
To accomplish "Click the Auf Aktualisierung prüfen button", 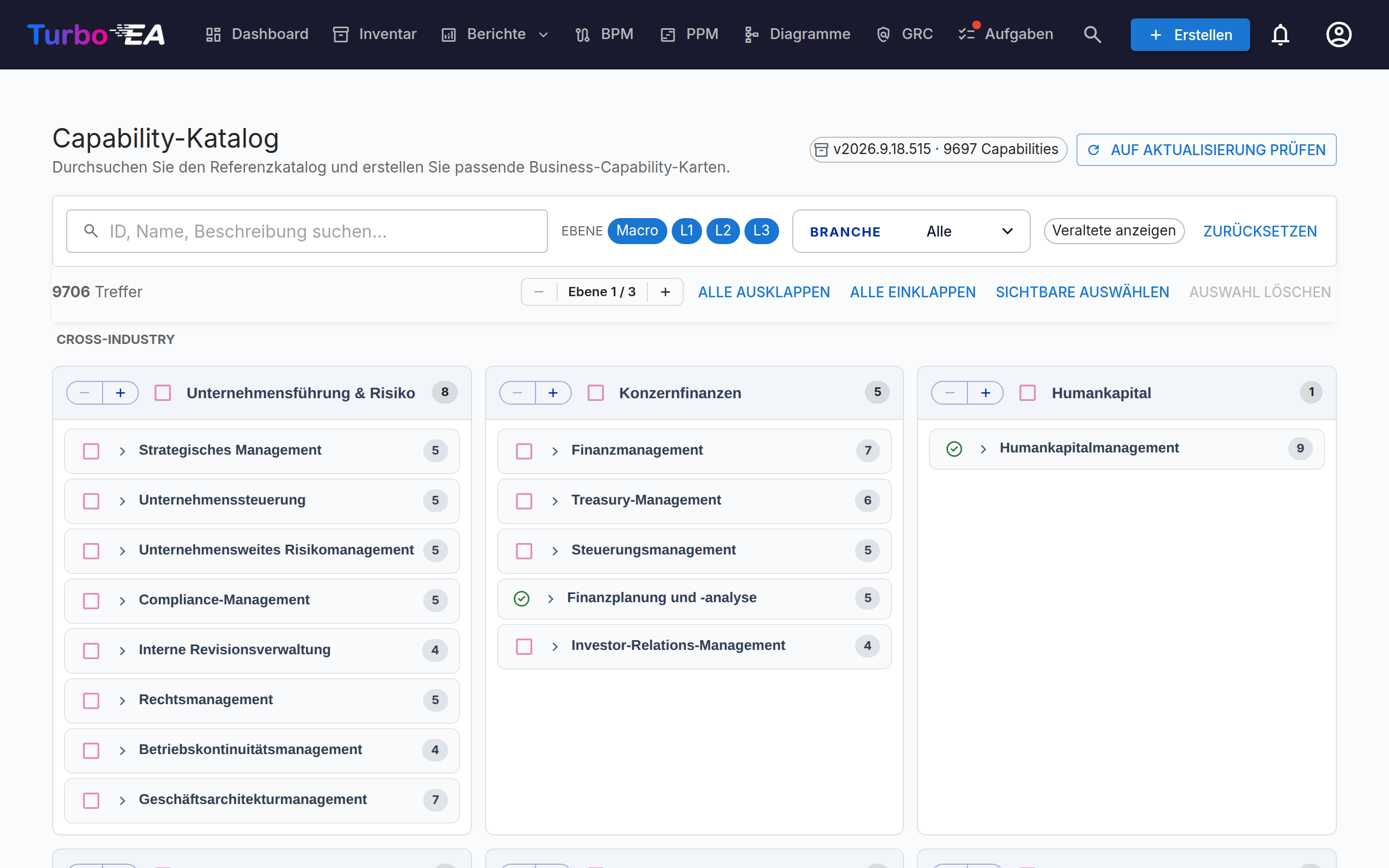I will coord(1206,150).
